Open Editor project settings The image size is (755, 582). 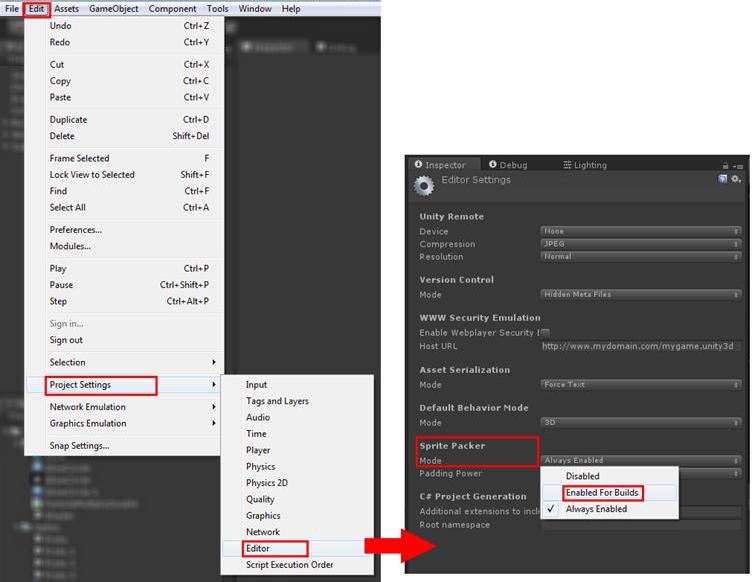tap(297, 548)
